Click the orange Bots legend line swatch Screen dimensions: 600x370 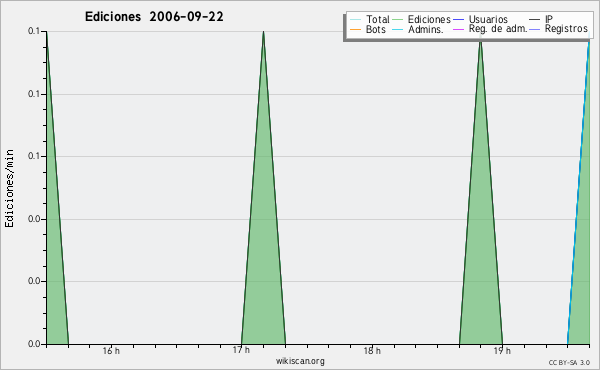[x=355, y=29]
